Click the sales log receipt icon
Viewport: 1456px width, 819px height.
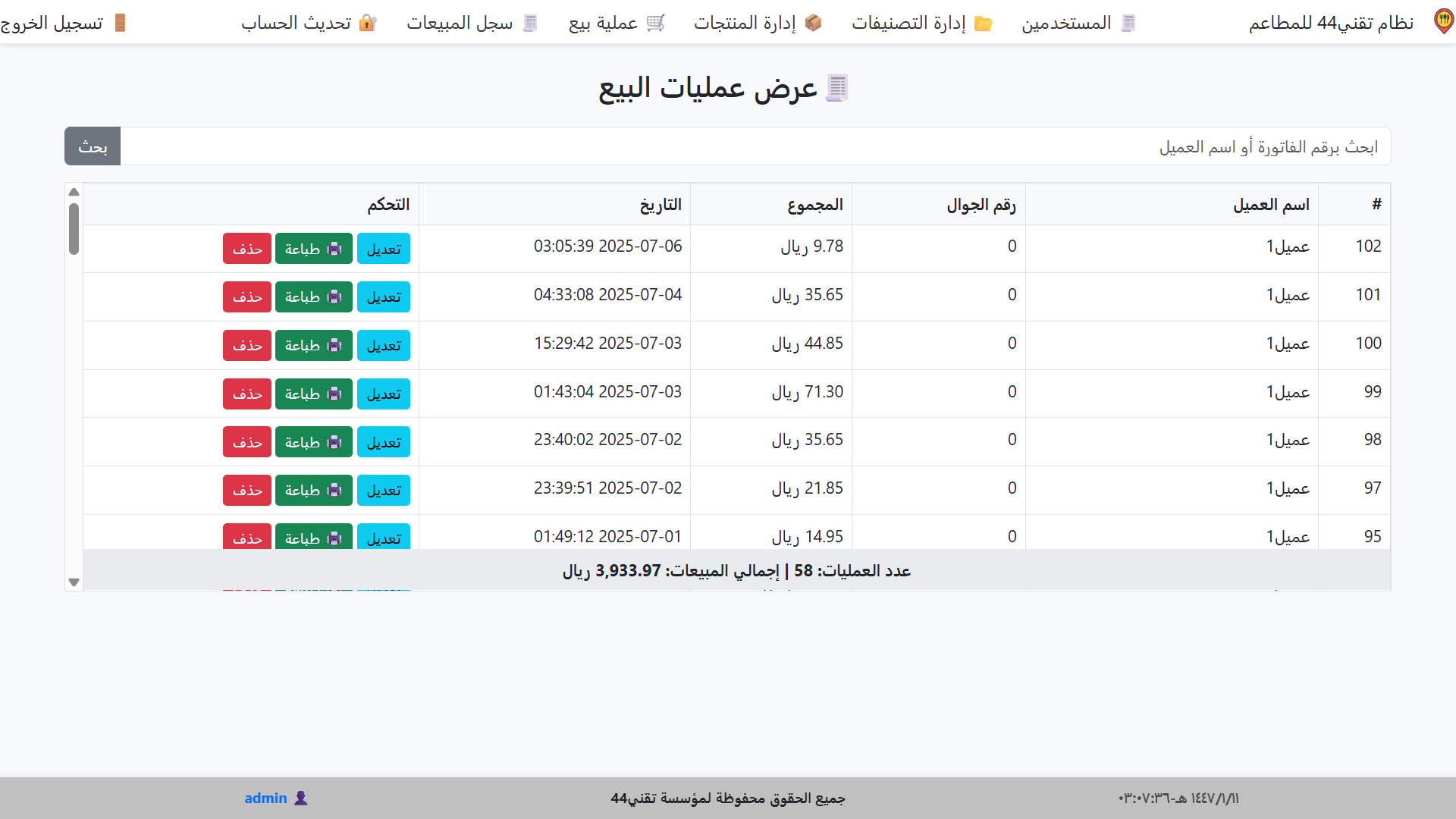coord(530,23)
